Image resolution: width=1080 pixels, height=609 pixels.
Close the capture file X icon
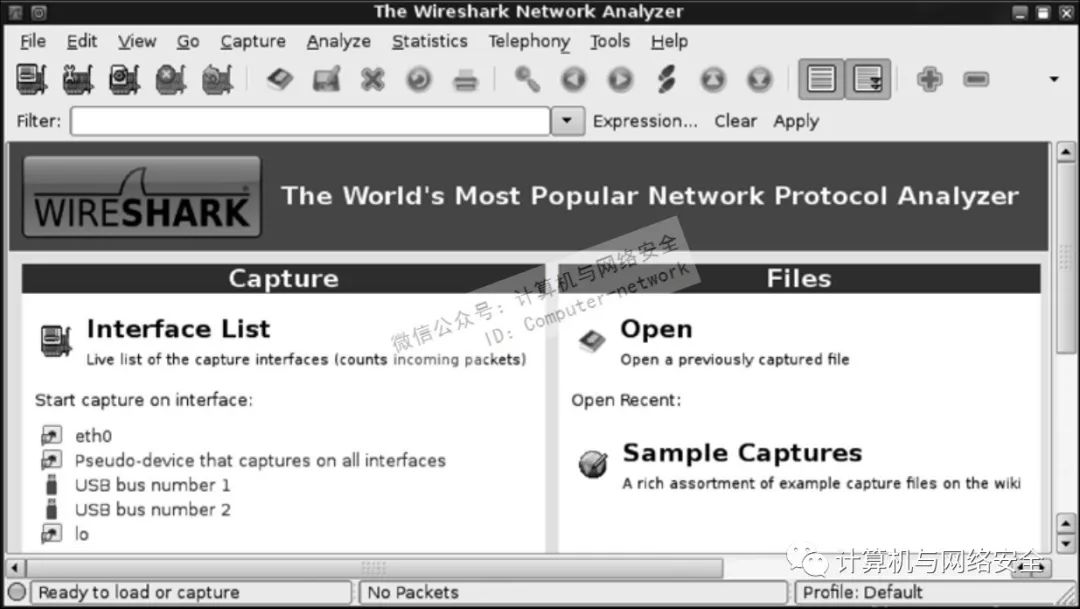pyautogui.click(x=373, y=79)
